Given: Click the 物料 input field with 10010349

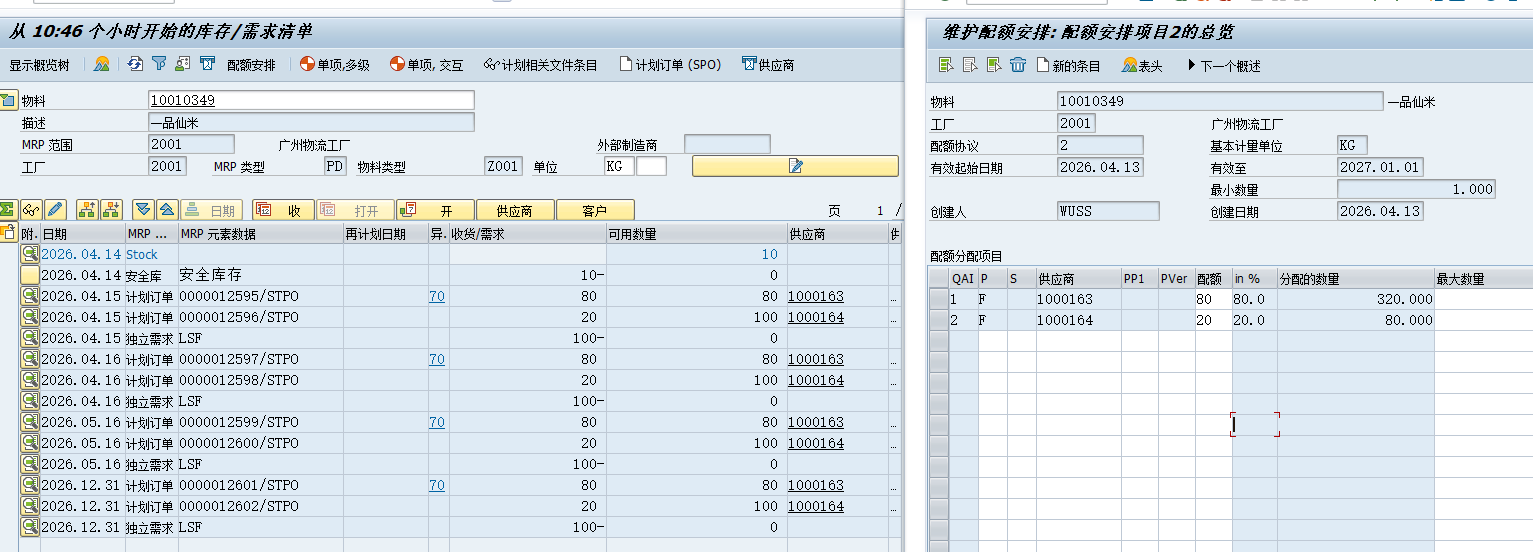Looking at the screenshot, I should (x=311, y=100).
